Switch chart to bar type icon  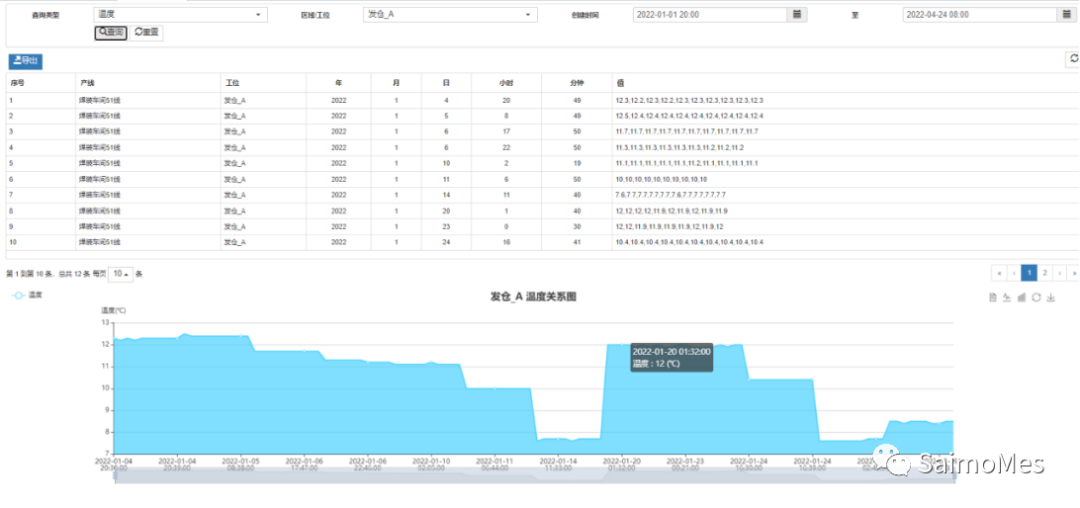click(1021, 298)
